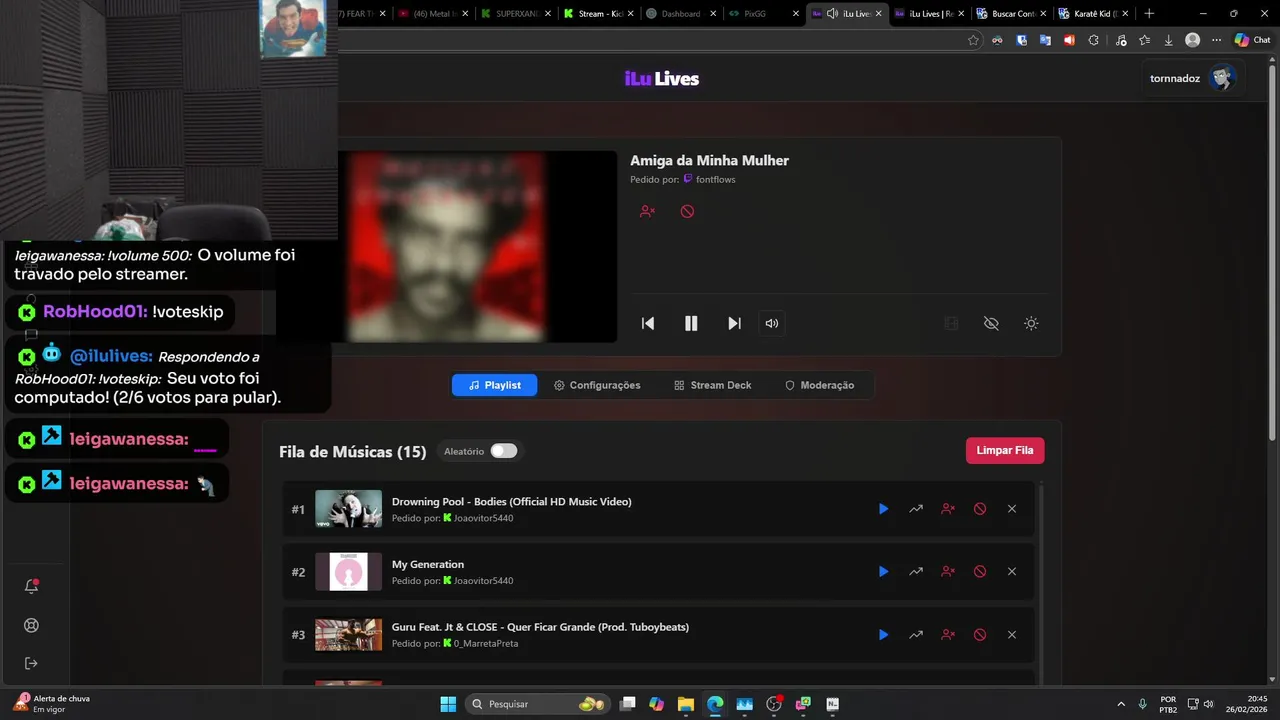Switch to the Karatê Kid browser tab

(x=1094, y=14)
